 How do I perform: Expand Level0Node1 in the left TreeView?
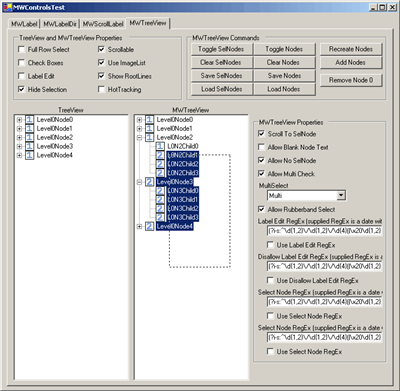pos(19,128)
